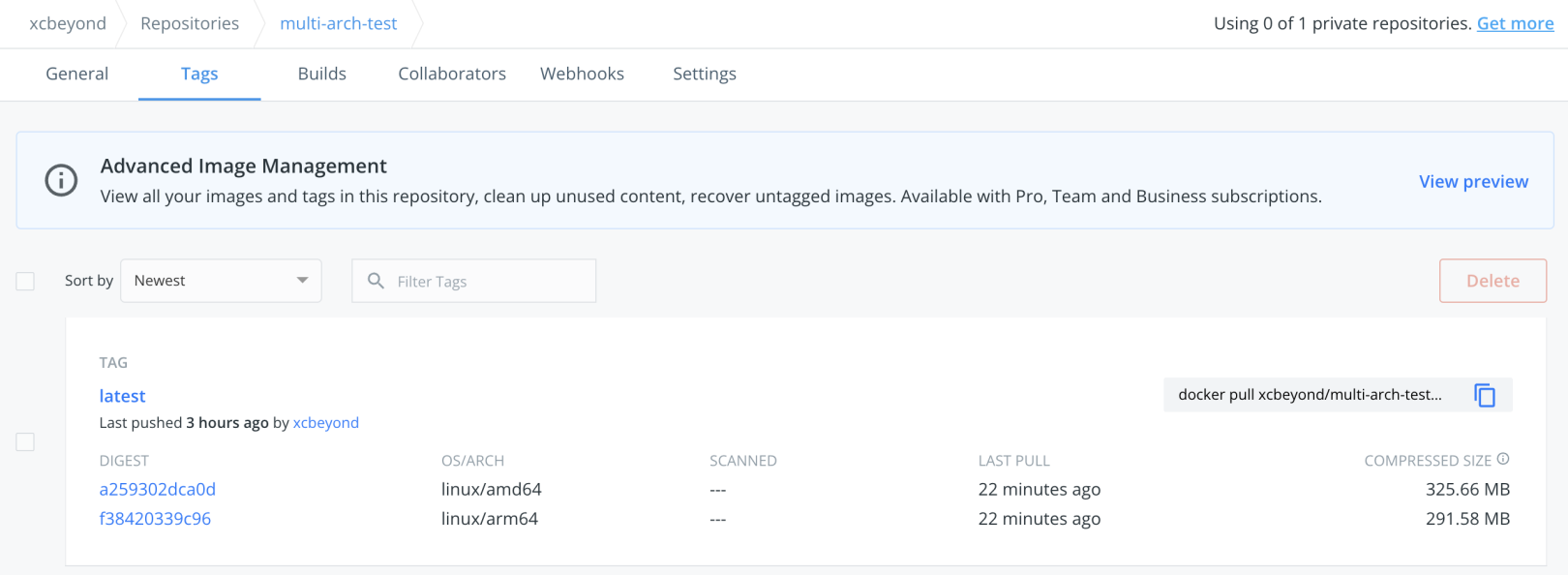Go to the Collaborators tab
The image size is (1568, 575).
coord(452,74)
